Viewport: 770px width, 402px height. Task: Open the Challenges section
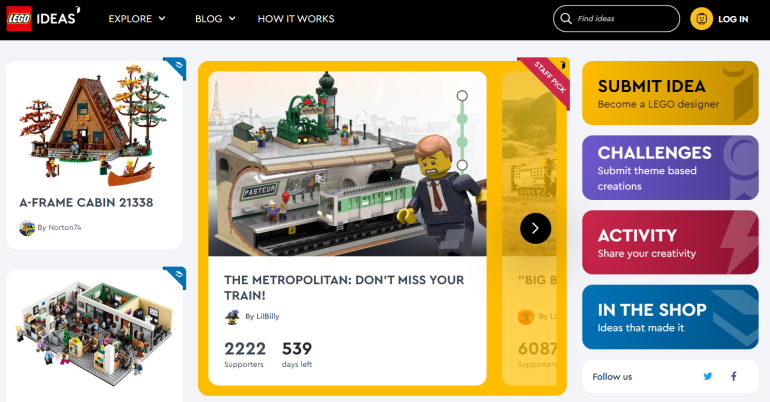pos(670,167)
